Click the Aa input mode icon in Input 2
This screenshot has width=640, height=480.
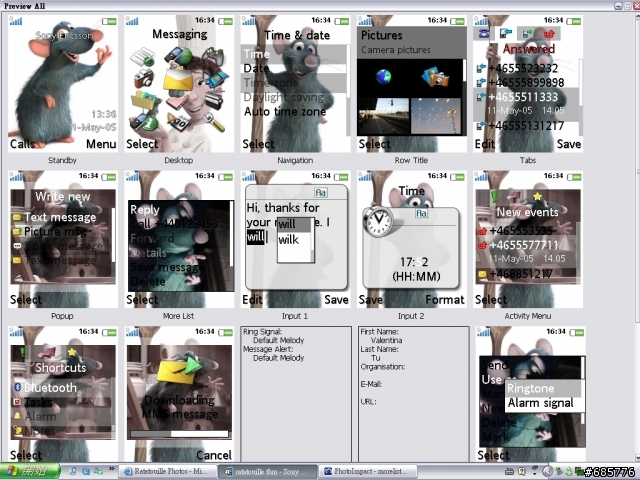(421, 213)
